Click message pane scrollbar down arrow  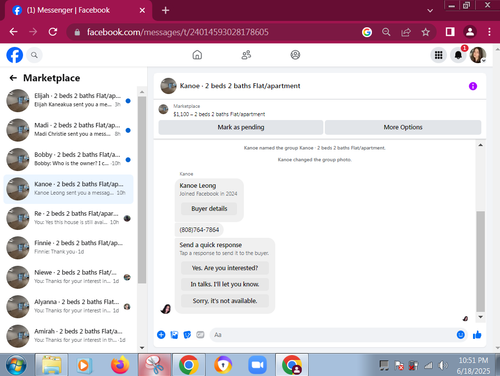(x=480, y=317)
